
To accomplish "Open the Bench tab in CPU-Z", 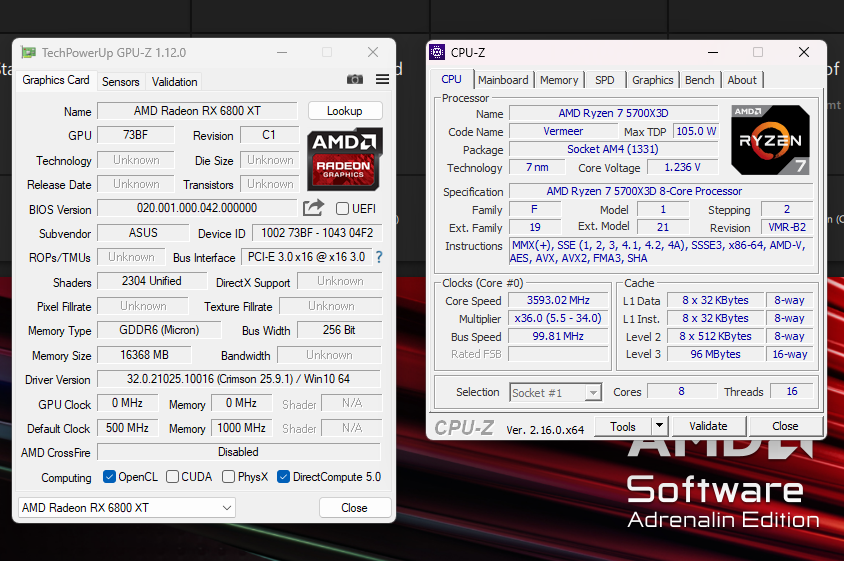I will 700,80.
